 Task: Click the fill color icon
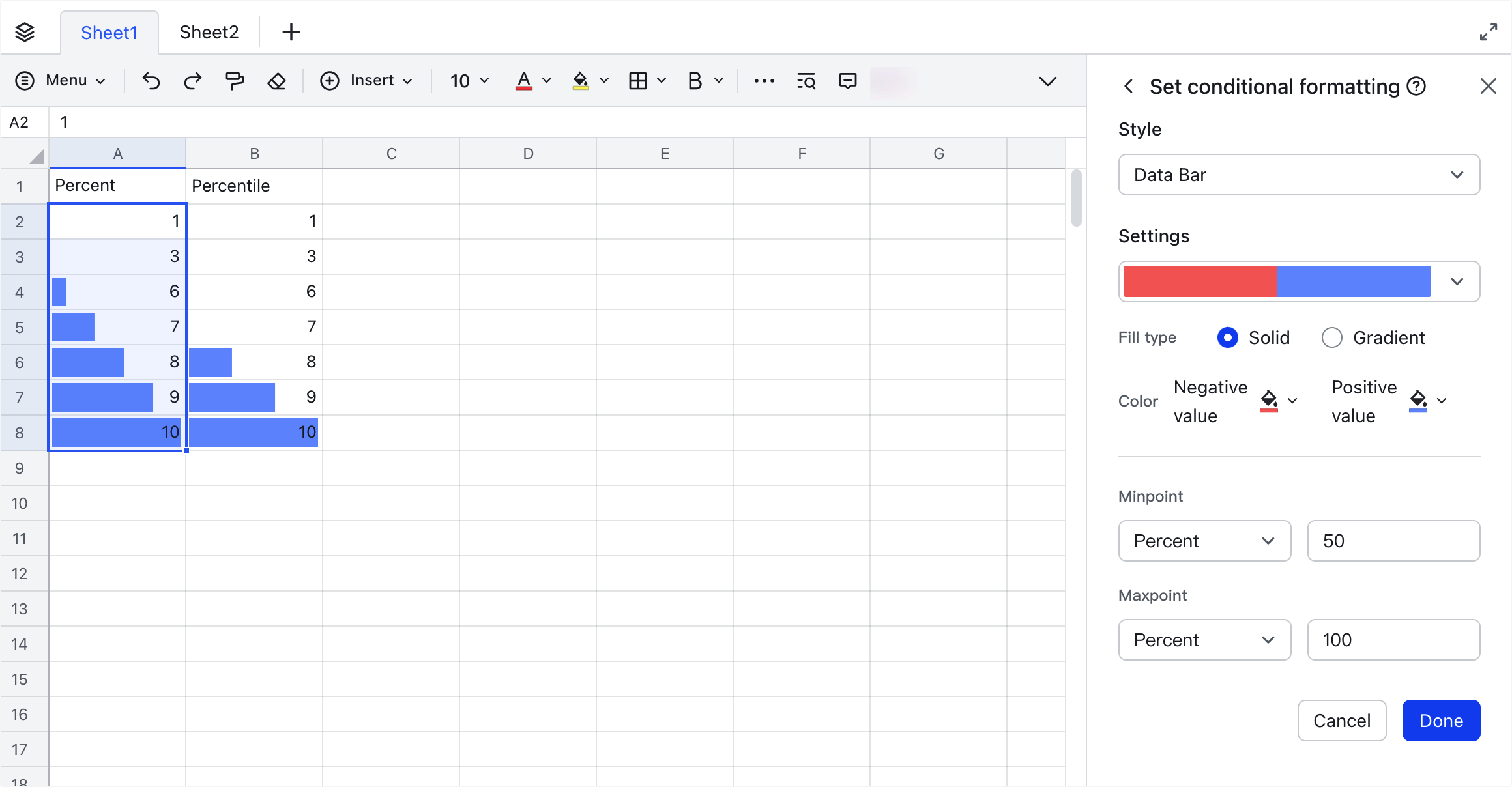pyautogui.click(x=581, y=80)
